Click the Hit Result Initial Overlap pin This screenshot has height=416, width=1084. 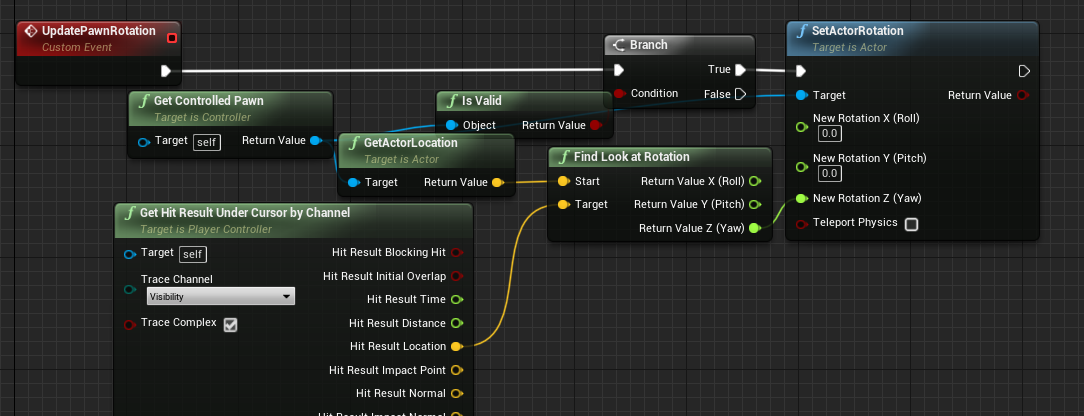coord(456,276)
